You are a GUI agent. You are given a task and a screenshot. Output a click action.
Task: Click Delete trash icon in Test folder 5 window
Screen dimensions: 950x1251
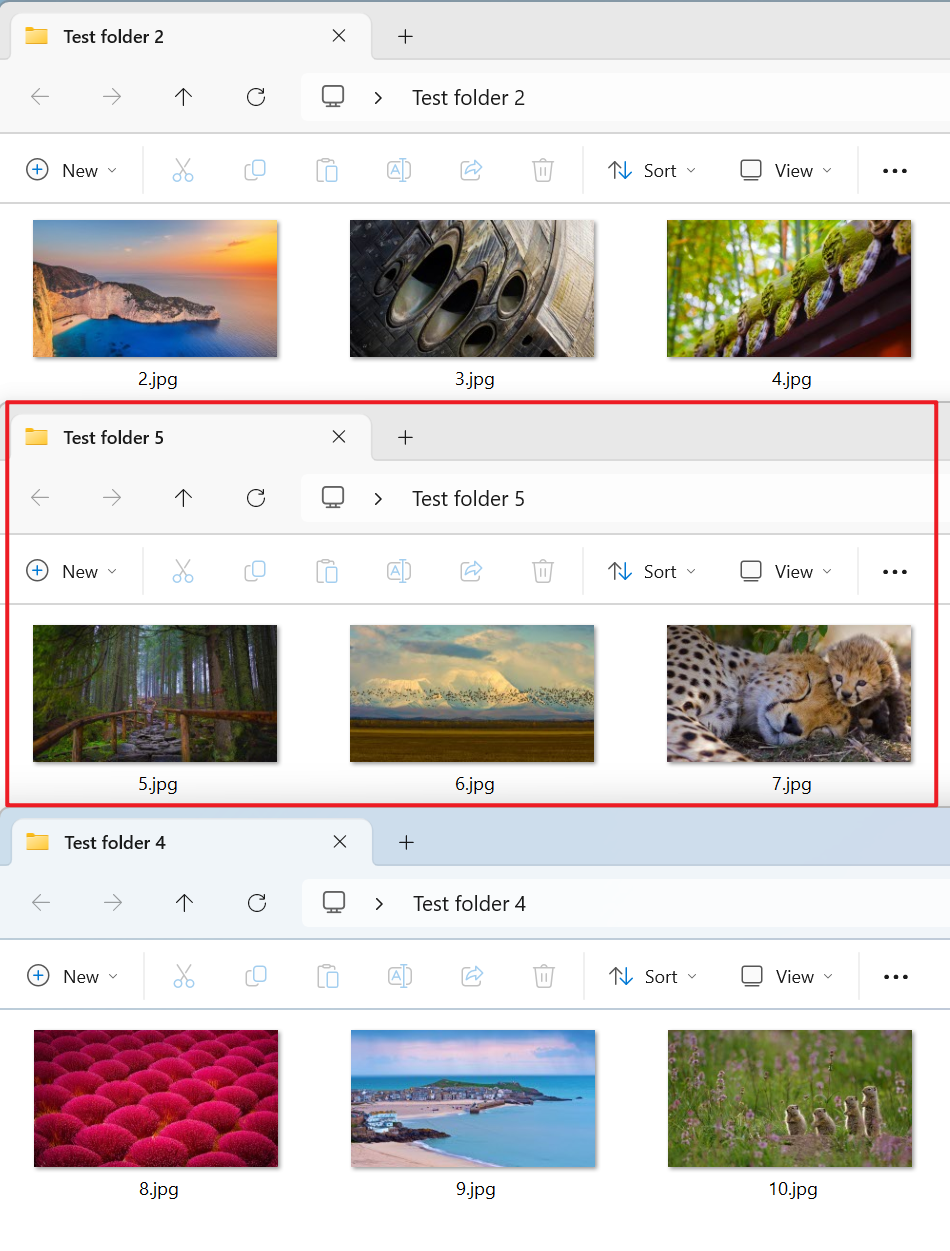coord(542,571)
